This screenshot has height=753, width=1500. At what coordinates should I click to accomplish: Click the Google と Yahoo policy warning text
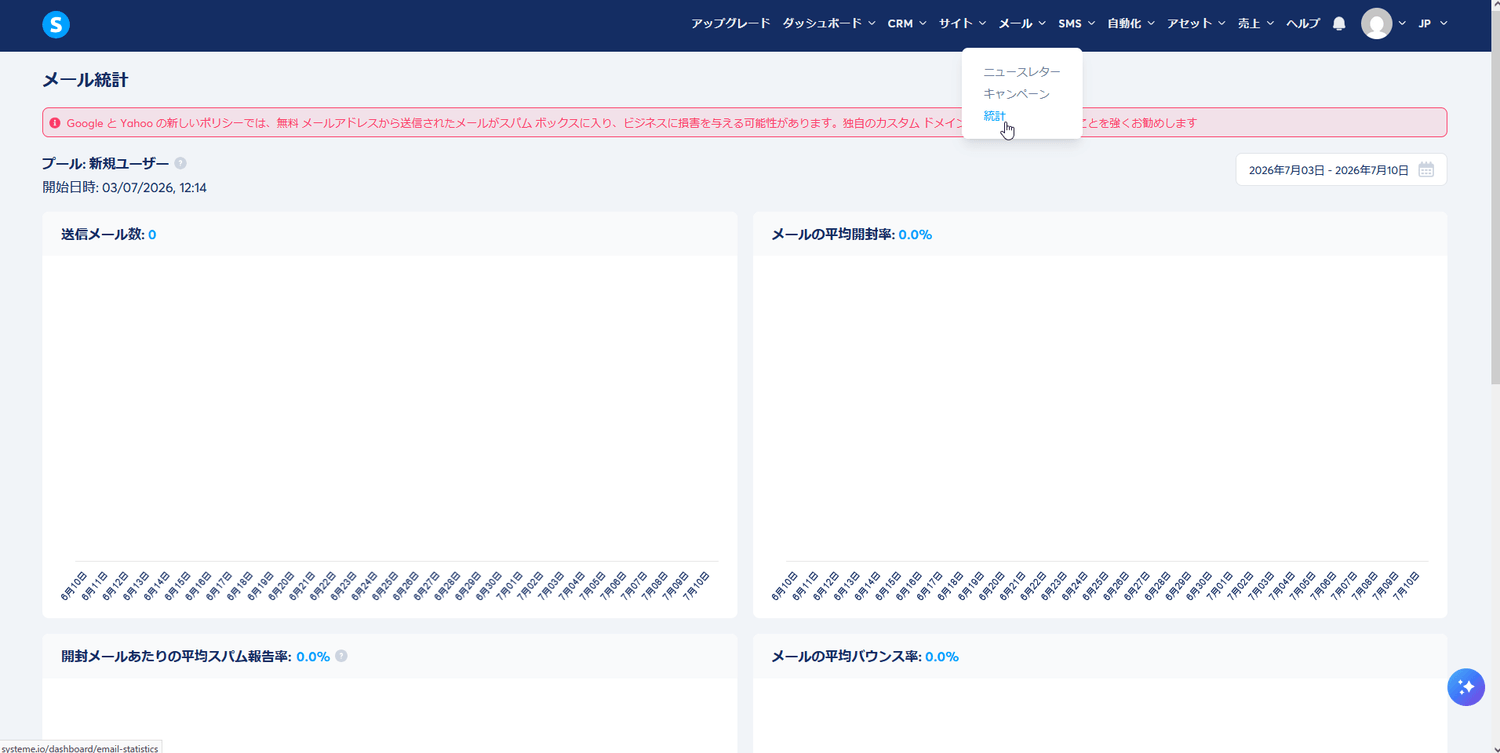[x=632, y=123]
